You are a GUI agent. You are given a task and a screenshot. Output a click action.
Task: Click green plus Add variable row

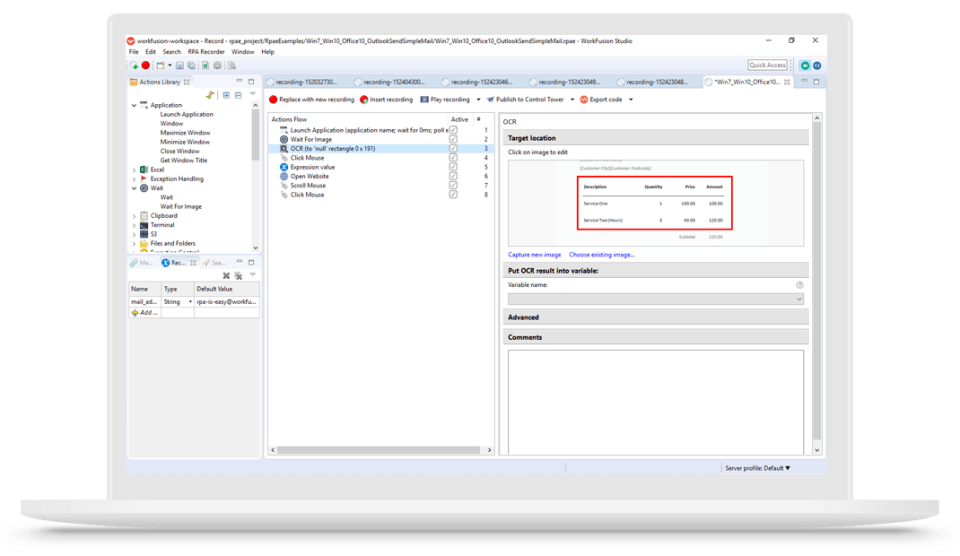tap(144, 313)
